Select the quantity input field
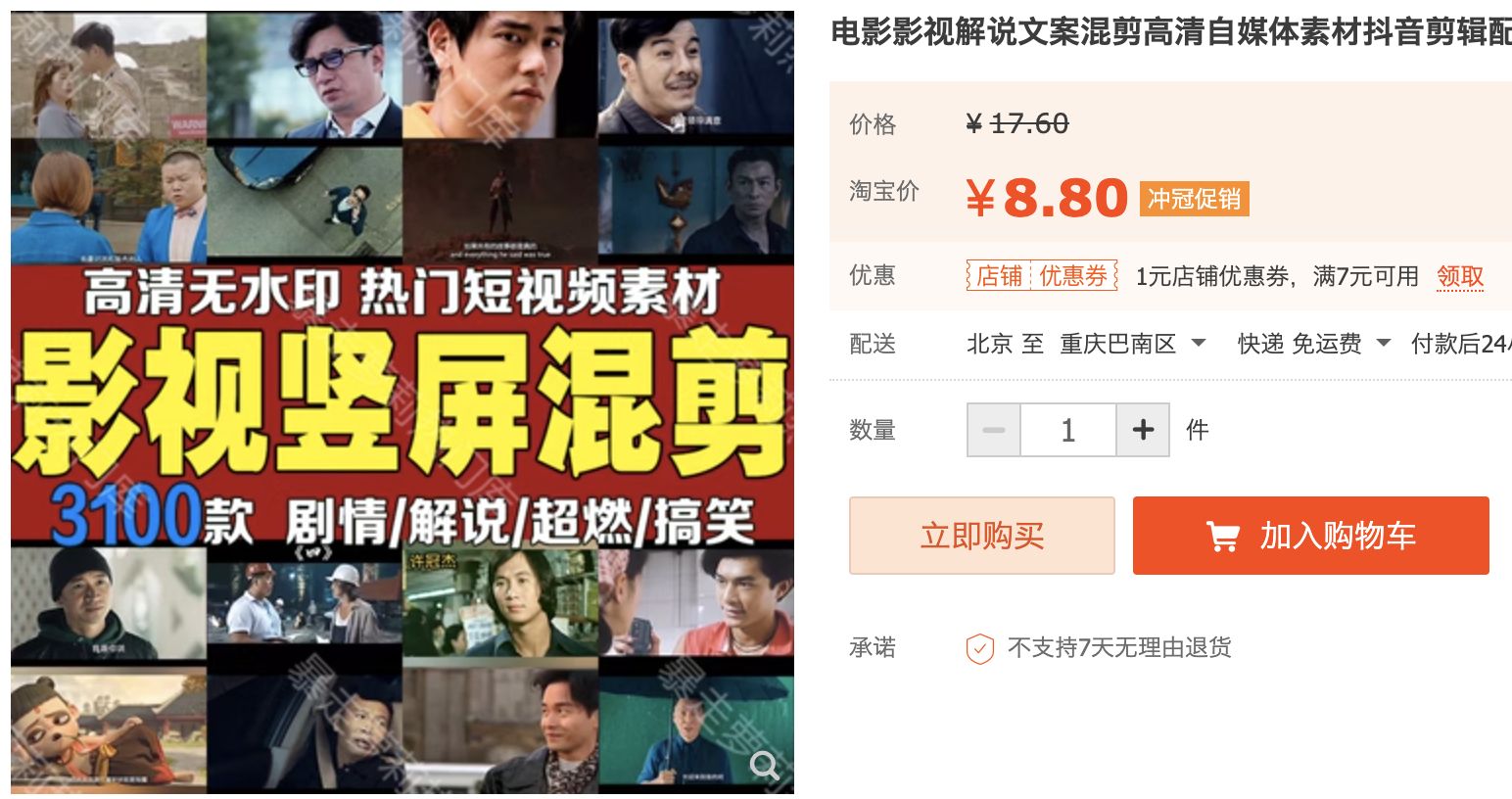1512x799 pixels. pyautogui.click(x=1068, y=430)
